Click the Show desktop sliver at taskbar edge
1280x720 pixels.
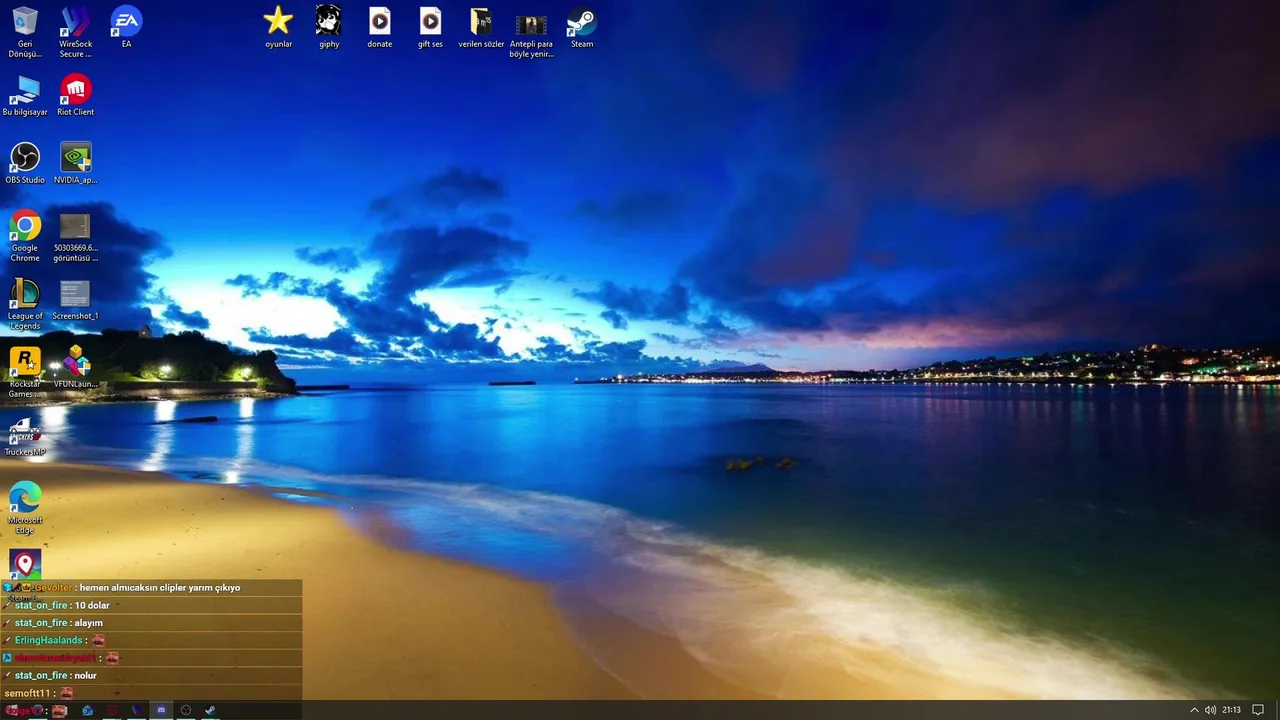click(1277, 710)
